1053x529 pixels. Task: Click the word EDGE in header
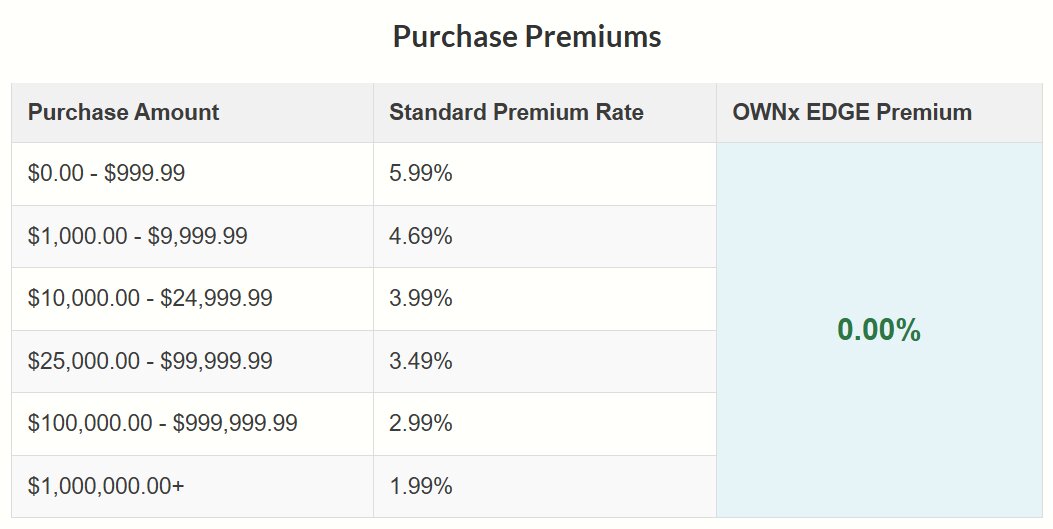[x=838, y=112]
